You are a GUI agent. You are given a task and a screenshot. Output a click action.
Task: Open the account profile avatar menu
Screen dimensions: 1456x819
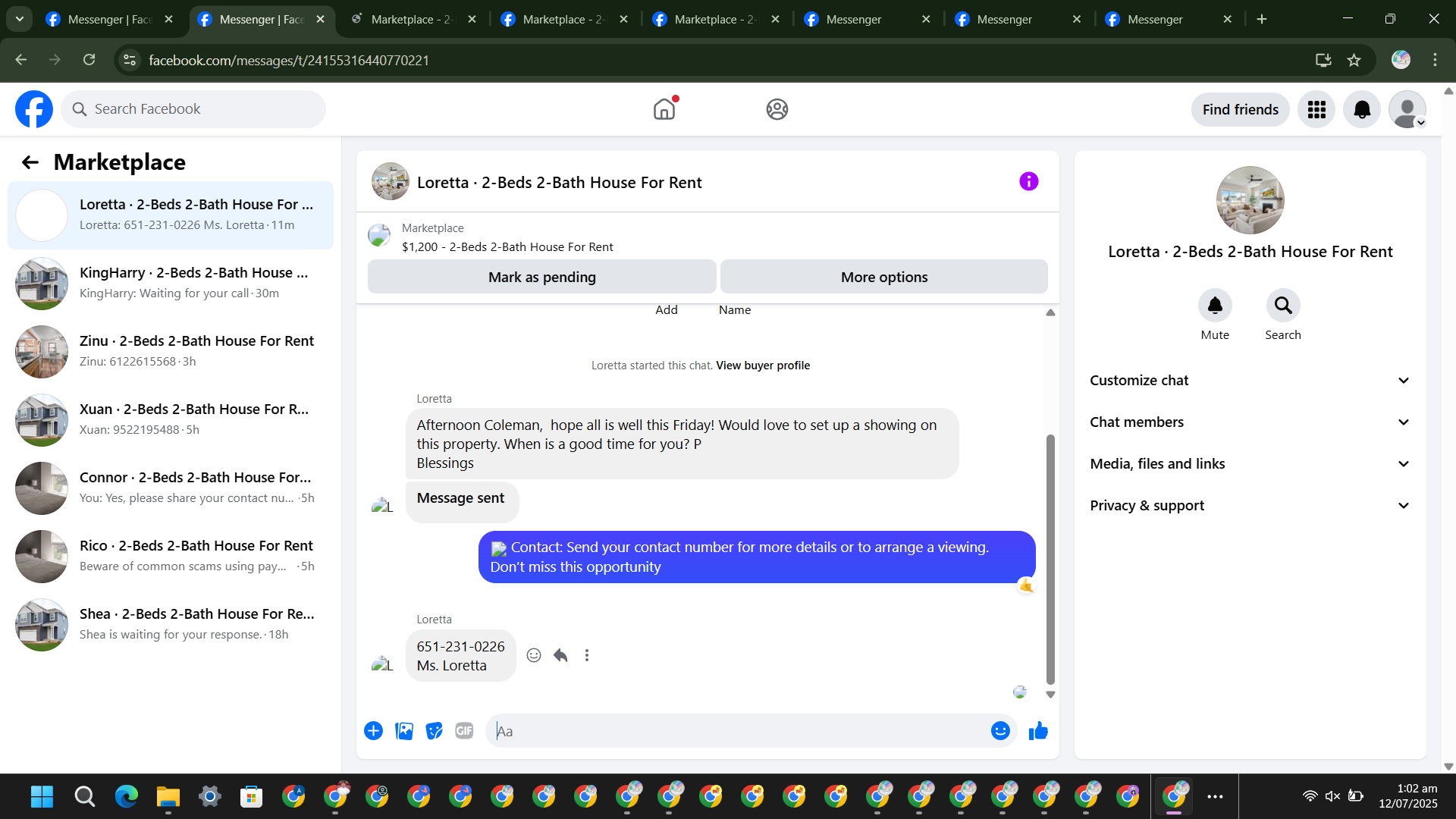pos(1407,110)
